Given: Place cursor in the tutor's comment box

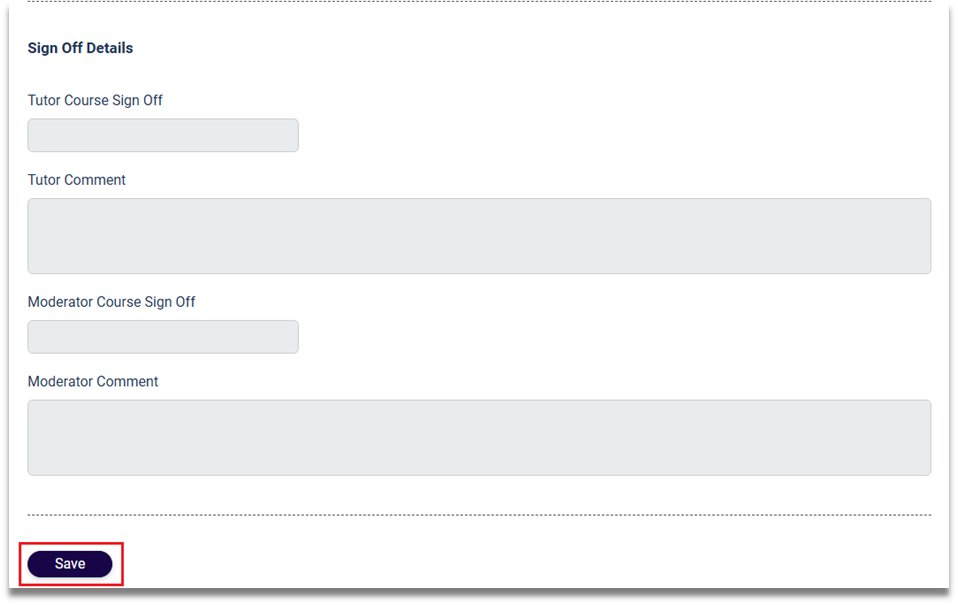Looking at the screenshot, I should [479, 236].
